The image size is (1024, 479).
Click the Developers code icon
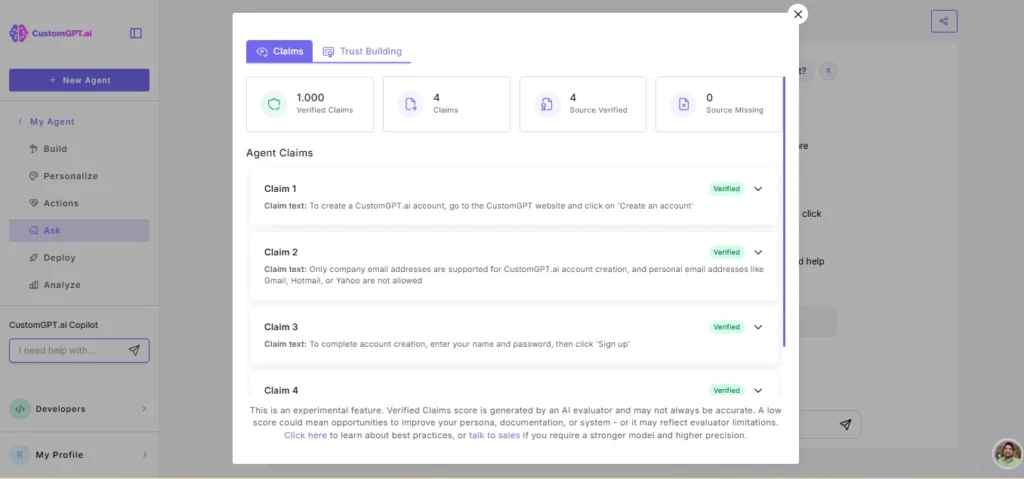click(x=20, y=409)
